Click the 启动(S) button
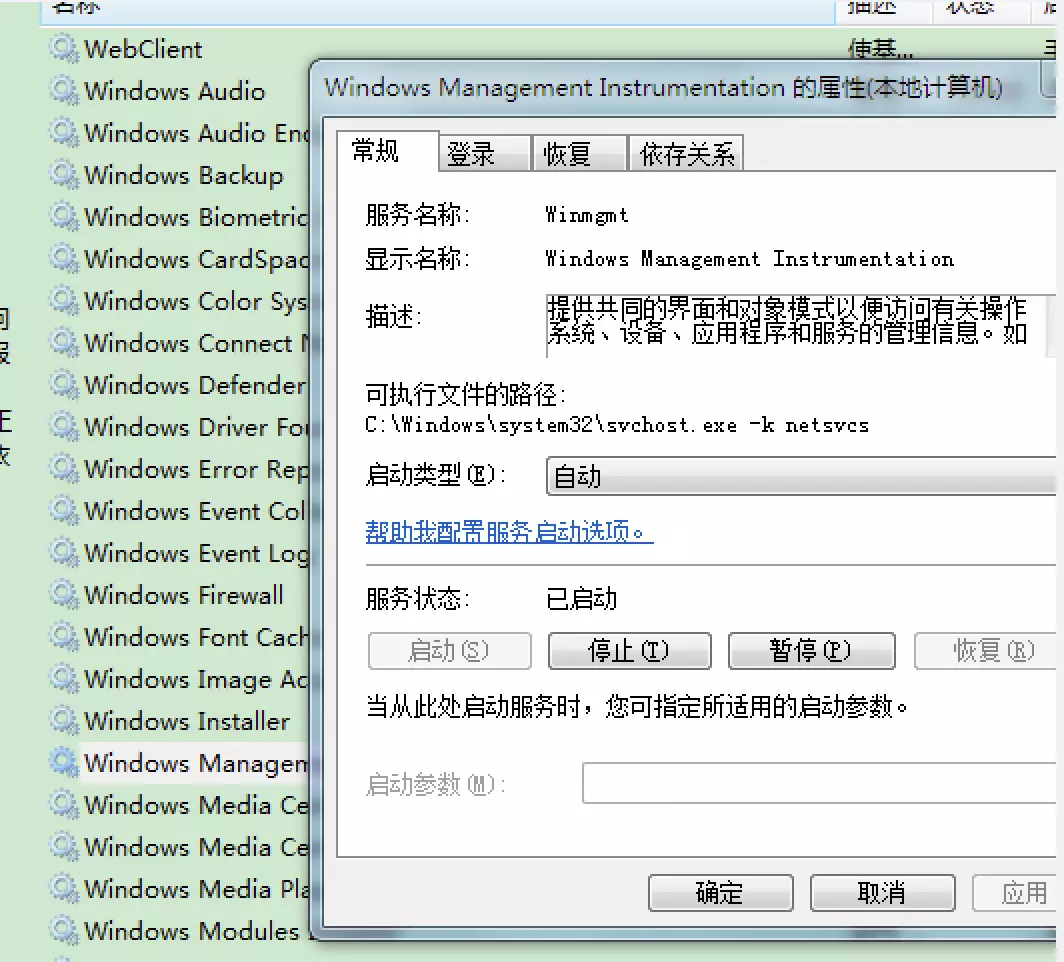This screenshot has height=962, width=1064. [449, 651]
